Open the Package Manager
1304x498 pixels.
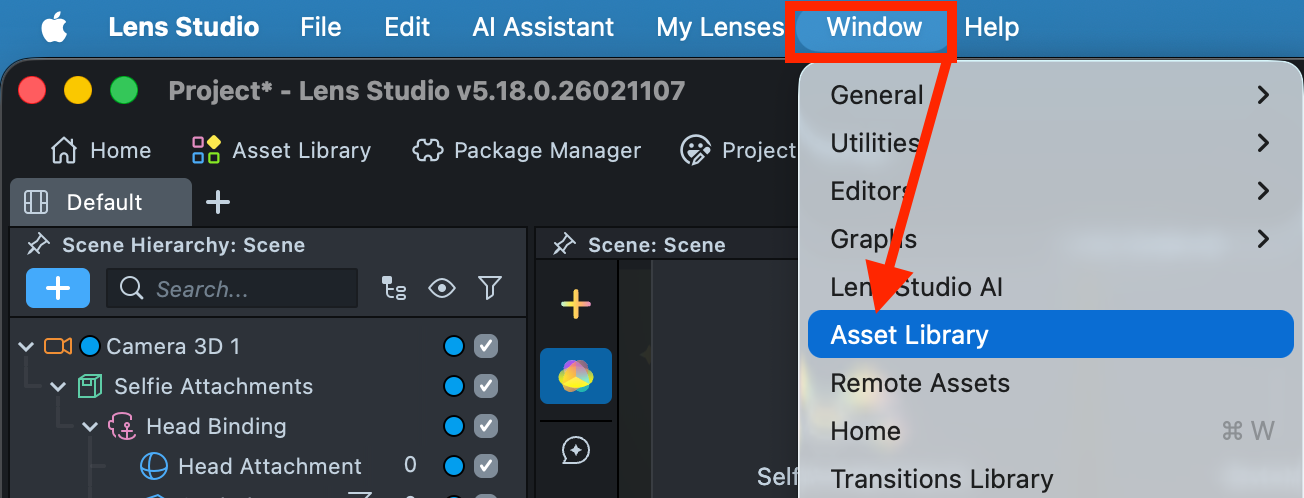(427, 151)
